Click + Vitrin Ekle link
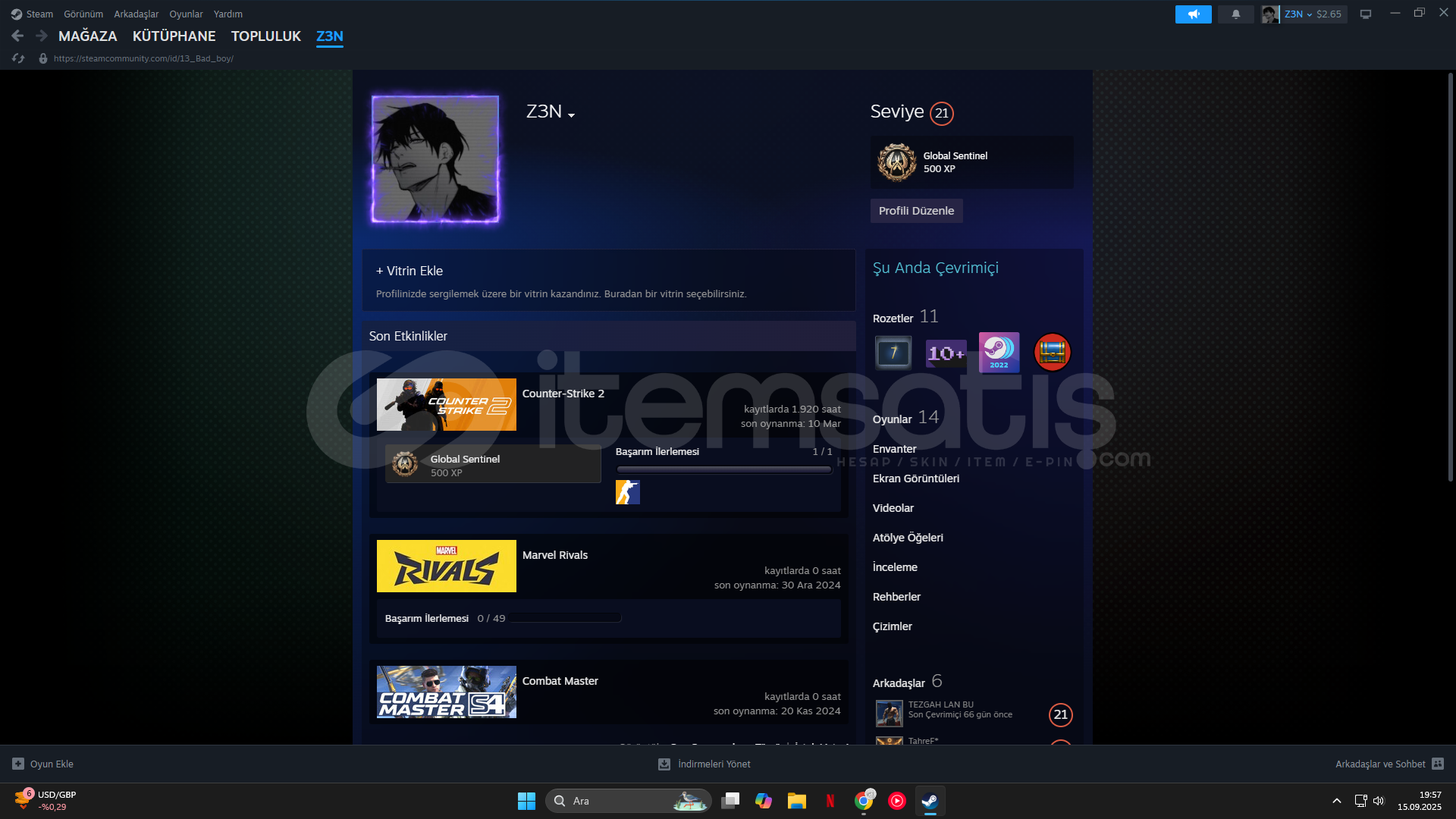 [409, 271]
